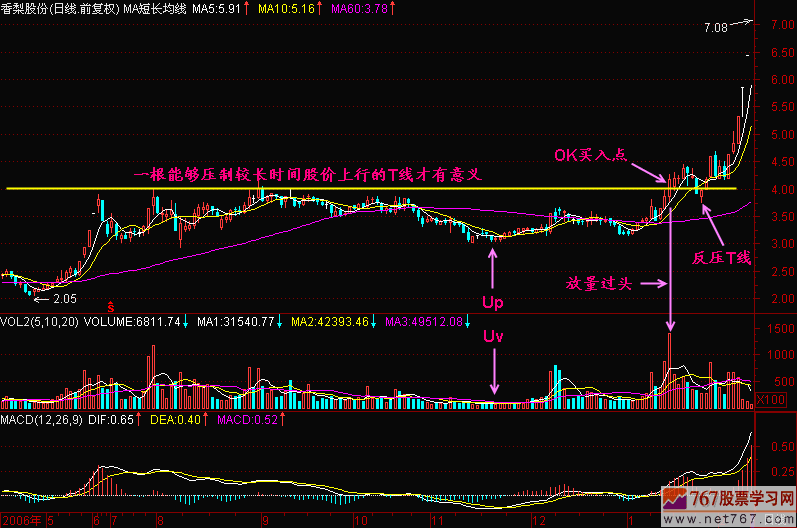797x528 pixels.
Task: Select the 香梨股份 stock title label
Action: click(x=28, y=8)
